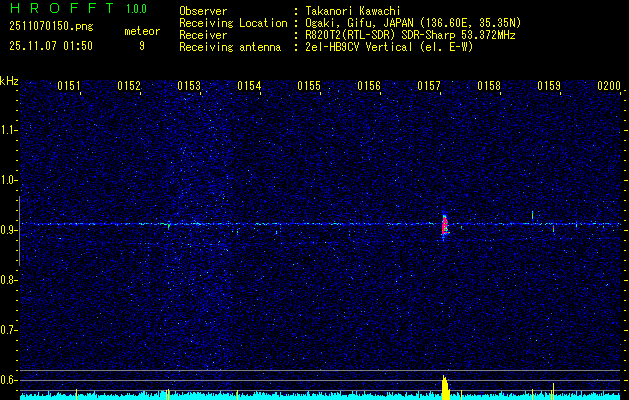Click the 25.11.07 01:50 timestamp
The width and height of the screenshot is (629, 400).
pos(50,46)
